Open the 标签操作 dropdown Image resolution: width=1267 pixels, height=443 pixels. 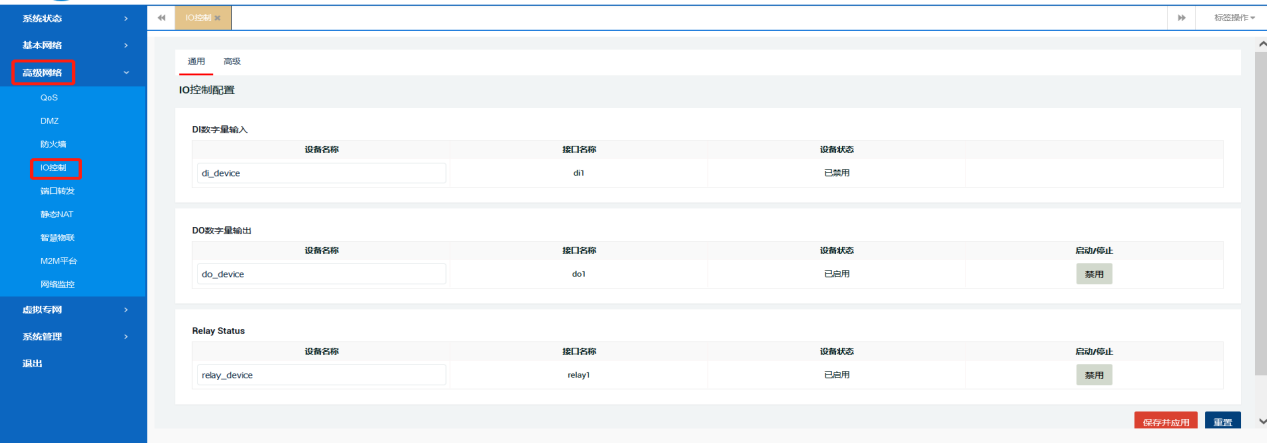coord(1234,18)
